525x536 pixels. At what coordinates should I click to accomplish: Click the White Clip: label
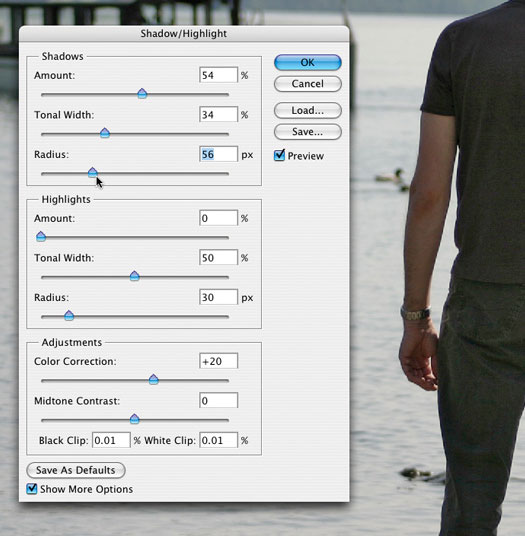tap(170, 440)
